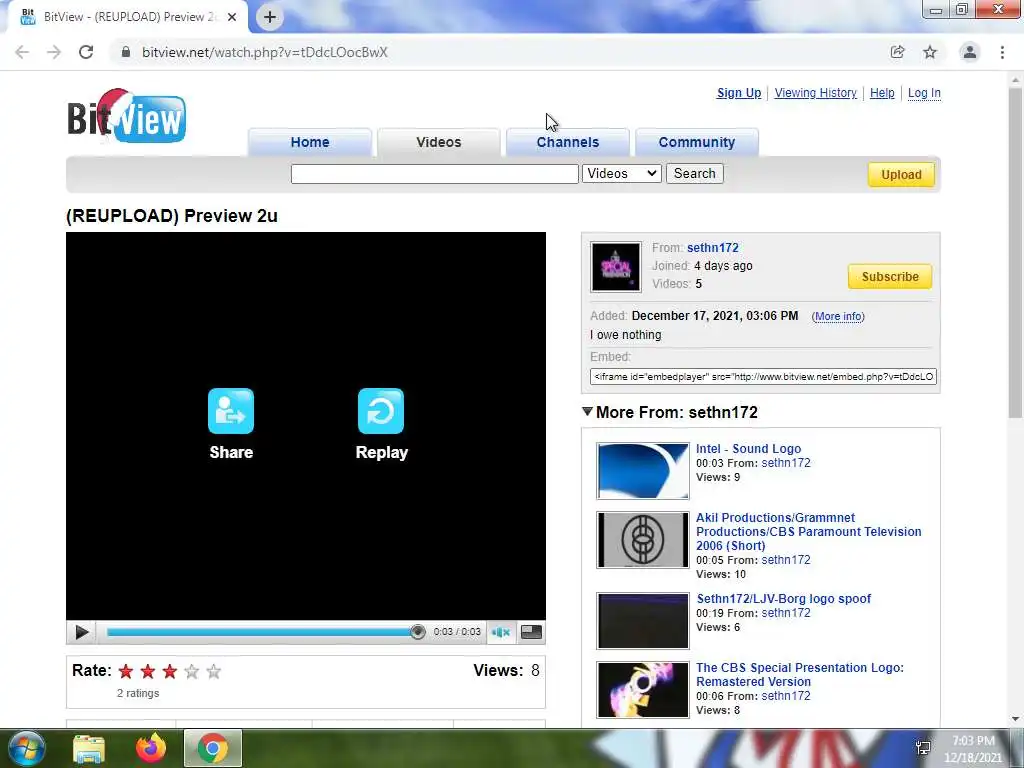The width and height of the screenshot is (1024, 768).
Task: Rate the video one star
Action: click(x=126, y=671)
